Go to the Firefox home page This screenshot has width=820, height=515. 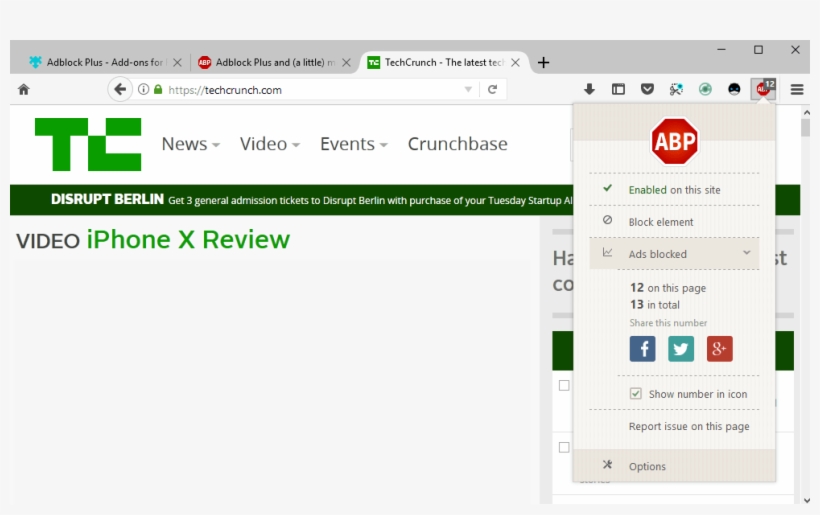pos(24,89)
